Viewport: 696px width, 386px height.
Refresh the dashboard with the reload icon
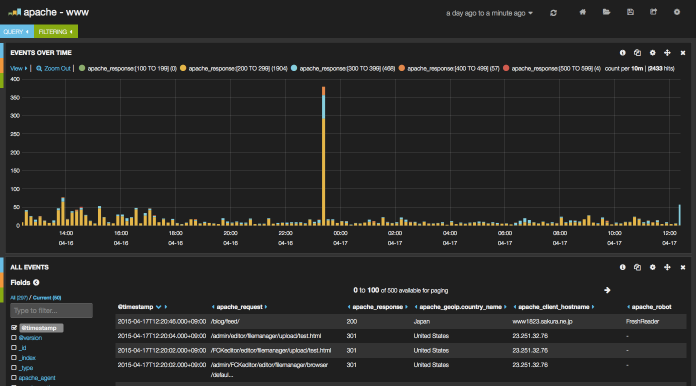tap(553, 13)
